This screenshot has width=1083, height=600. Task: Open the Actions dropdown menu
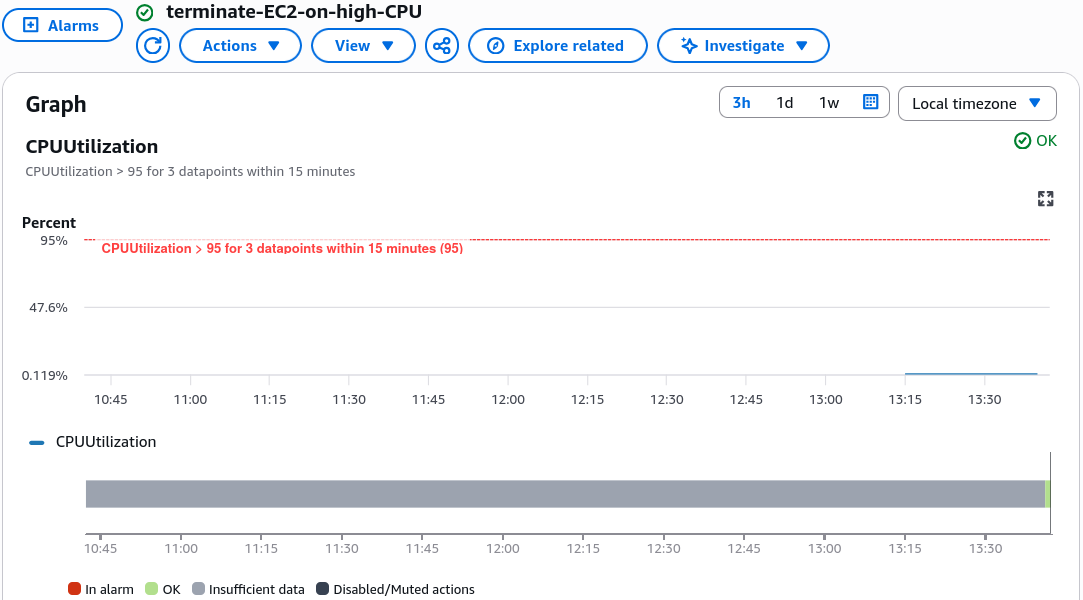[240, 46]
